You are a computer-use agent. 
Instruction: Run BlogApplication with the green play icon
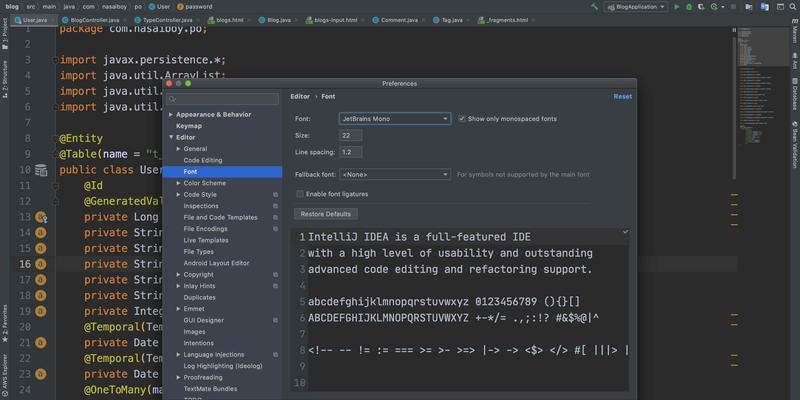[677, 7]
